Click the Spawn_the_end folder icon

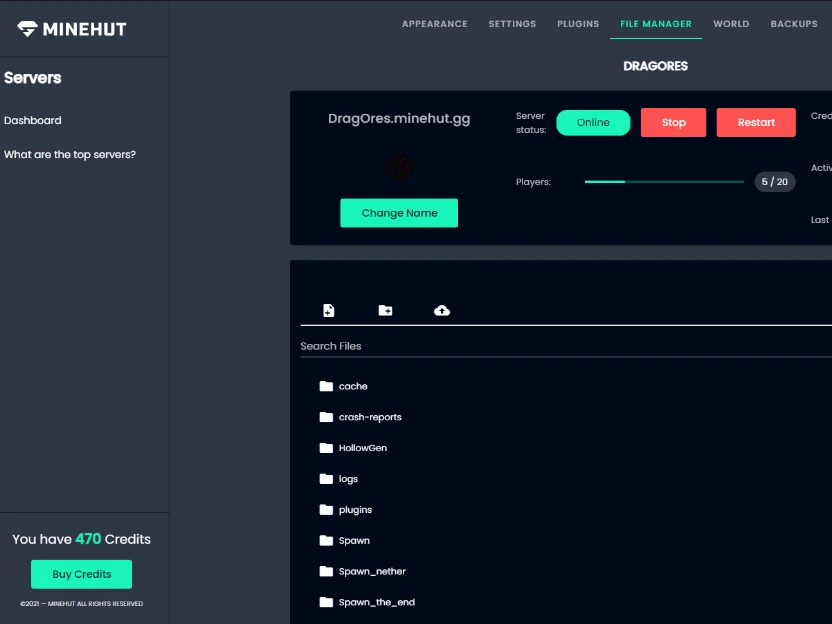(x=326, y=602)
